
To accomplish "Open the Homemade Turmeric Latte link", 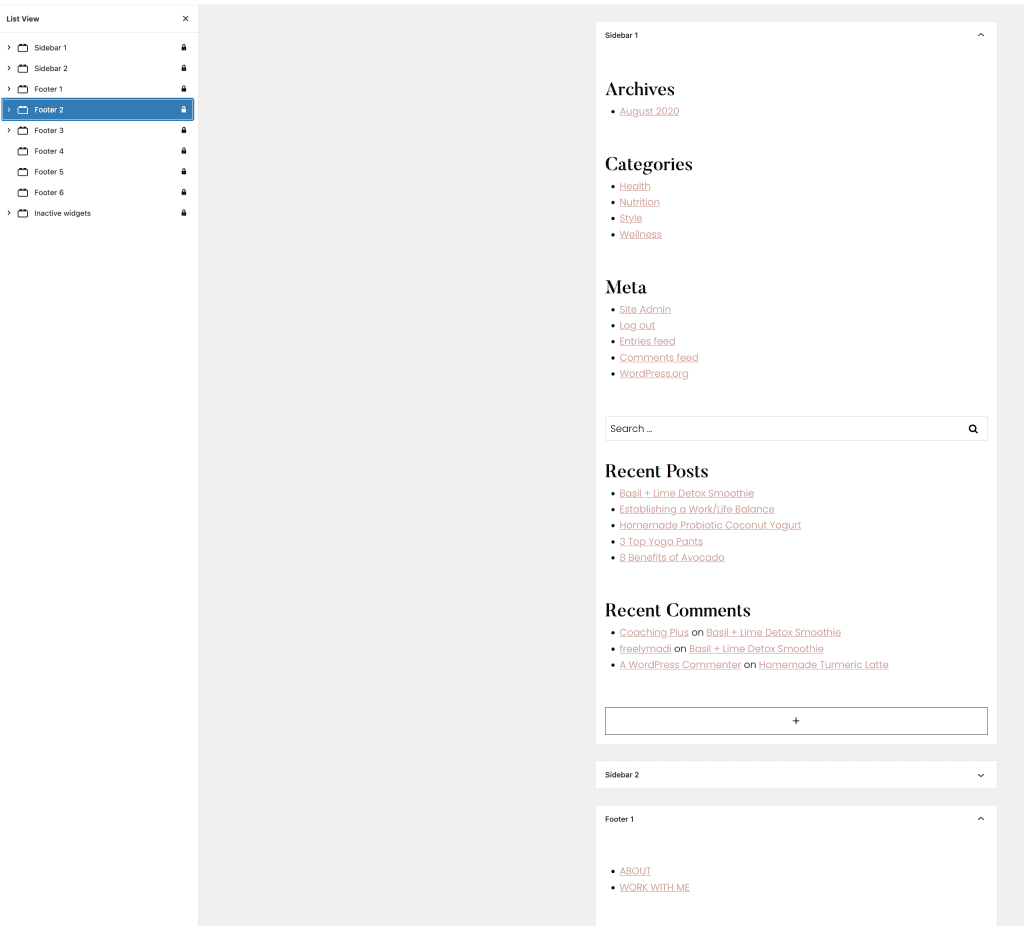I will pyautogui.click(x=824, y=665).
